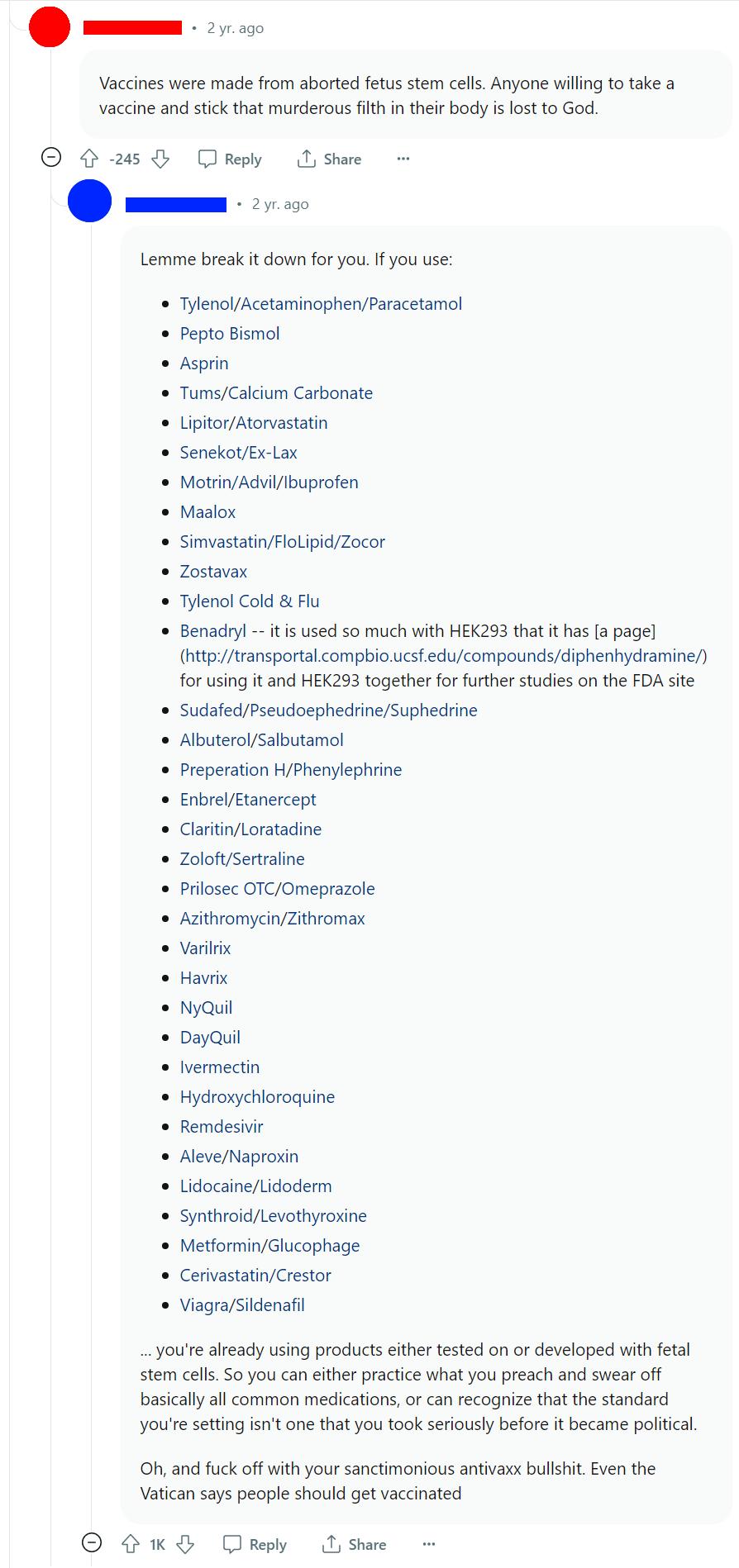739x1568 pixels.
Task: Toggle the downvote on the -245 comment
Action: 160,159
